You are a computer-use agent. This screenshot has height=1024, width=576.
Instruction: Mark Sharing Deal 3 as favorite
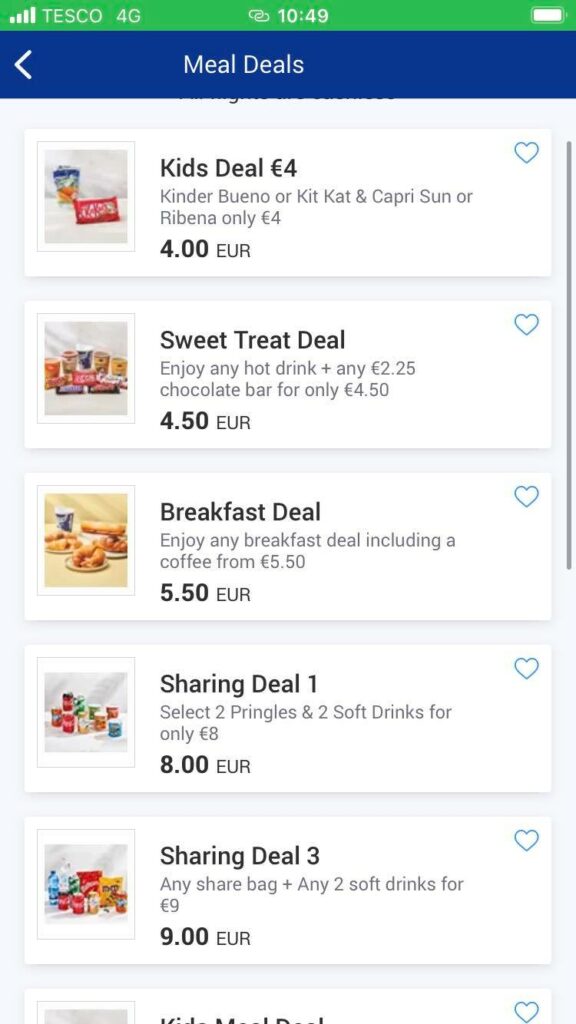(526, 840)
